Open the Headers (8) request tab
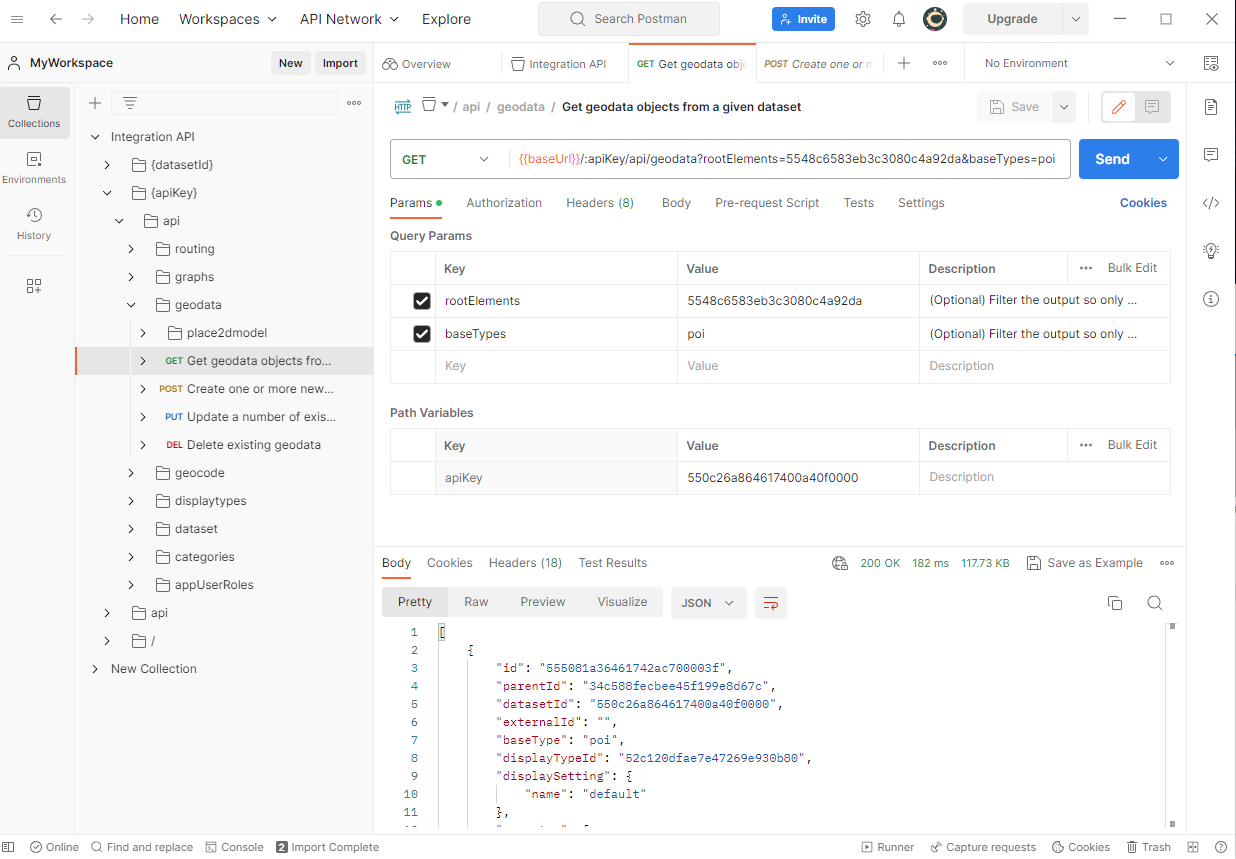 pyautogui.click(x=600, y=203)
